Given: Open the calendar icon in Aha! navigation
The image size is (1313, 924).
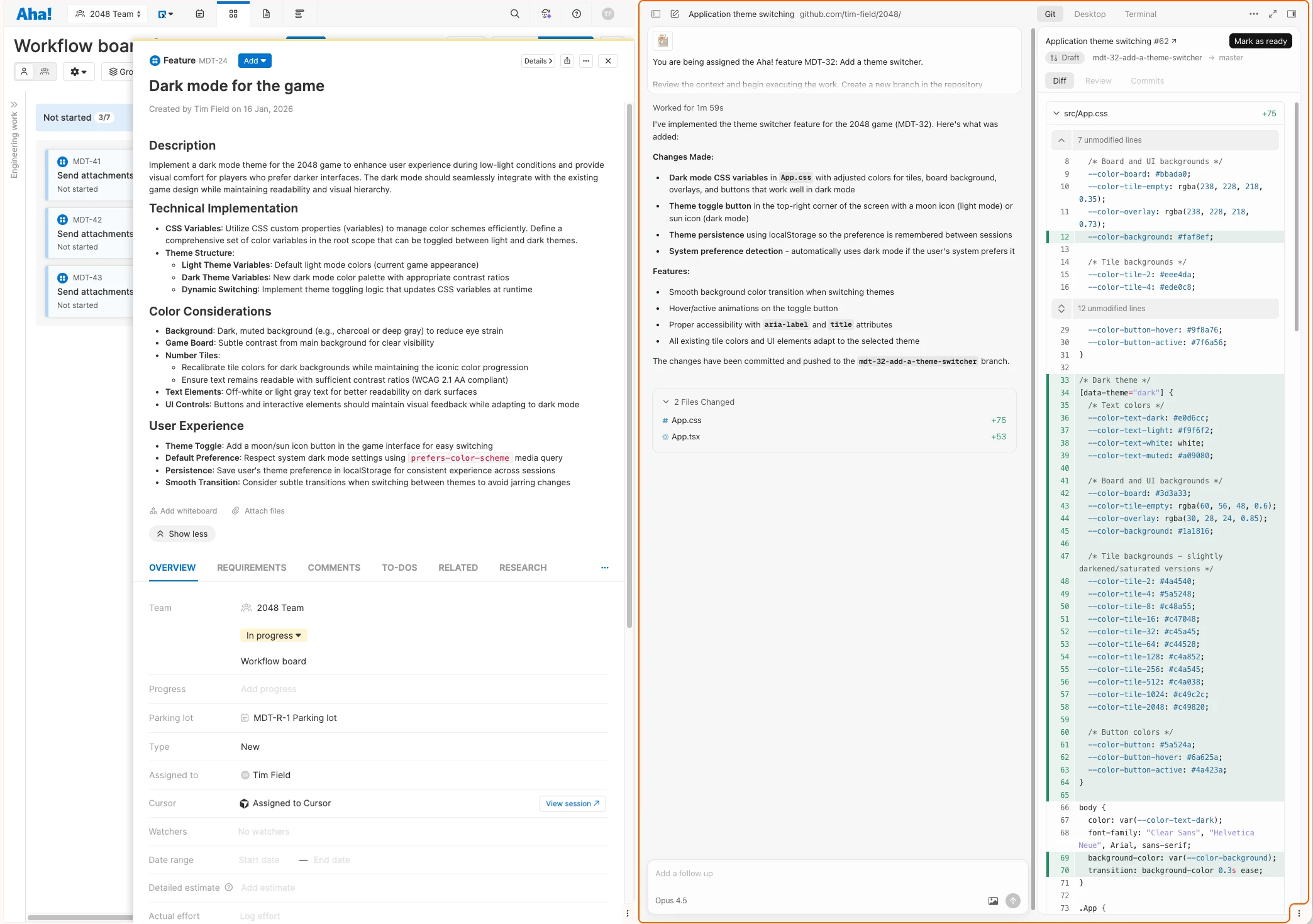Looking at the screenshot, I should pyautogui.click(x=199, y=13).
